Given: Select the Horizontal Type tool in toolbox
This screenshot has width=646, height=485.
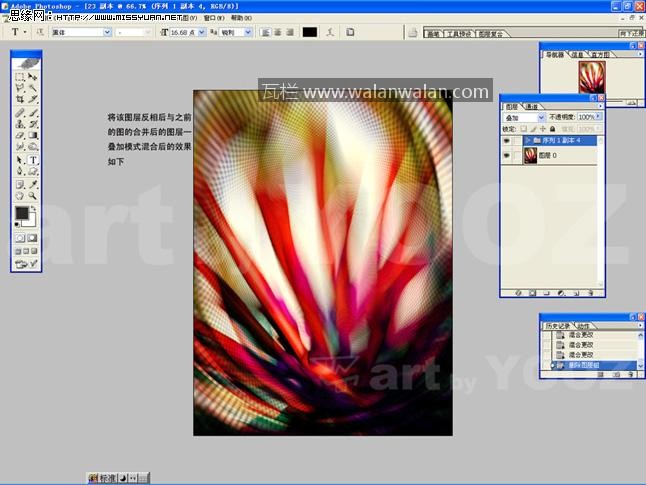Looking at the screenshot, I should point(33,160).
